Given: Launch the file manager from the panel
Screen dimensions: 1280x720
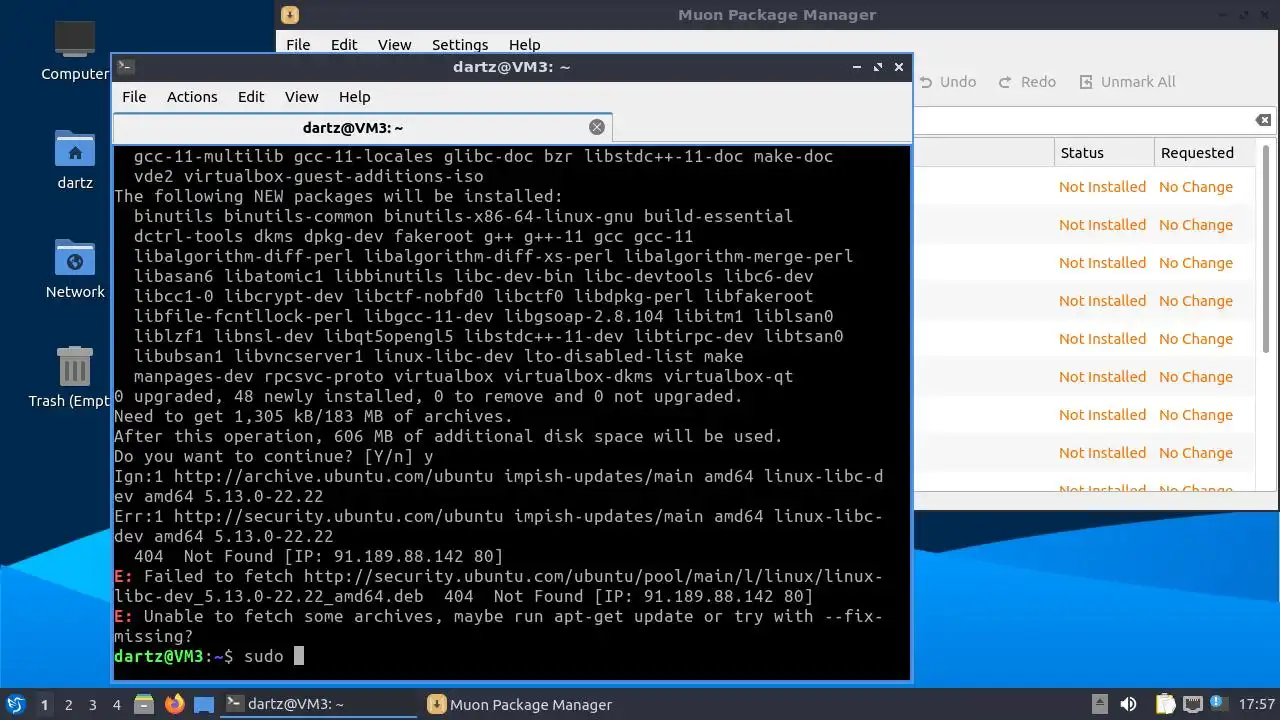Looking at the screenshot, I should (x=144, y=704).
